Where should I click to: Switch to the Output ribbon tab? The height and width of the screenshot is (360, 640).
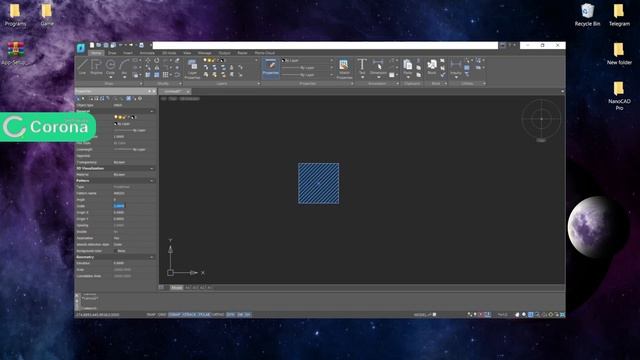(x=224, y=53)
